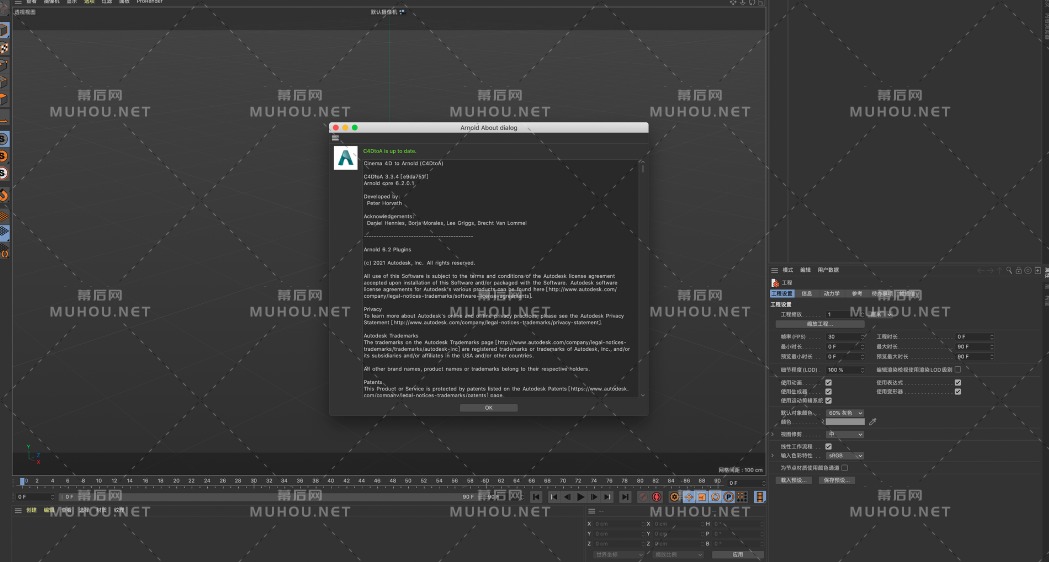Click the dotted grid PLA keyframe icon
Viewport: 1049px width, 562px height.
click(x=742, y=497)
